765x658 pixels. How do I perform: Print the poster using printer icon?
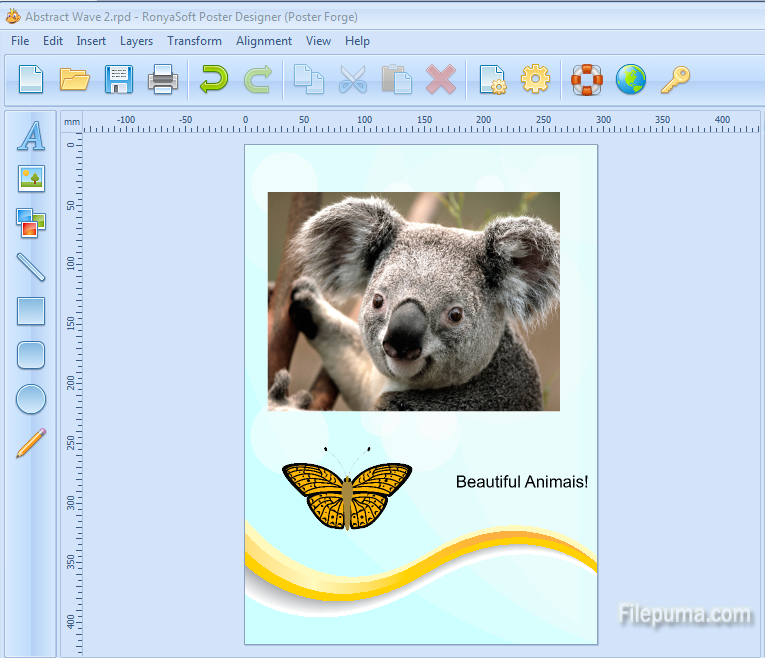[x=163, y=79]
